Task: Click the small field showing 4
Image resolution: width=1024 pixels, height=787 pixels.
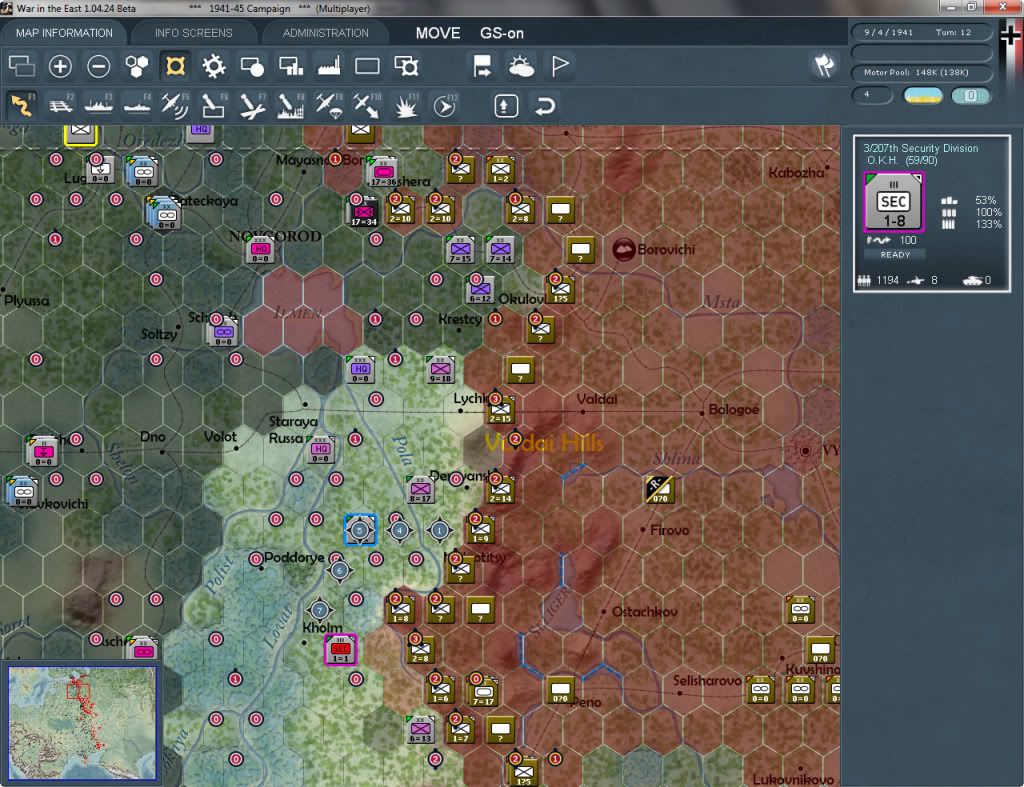Action: click(872, 95)
